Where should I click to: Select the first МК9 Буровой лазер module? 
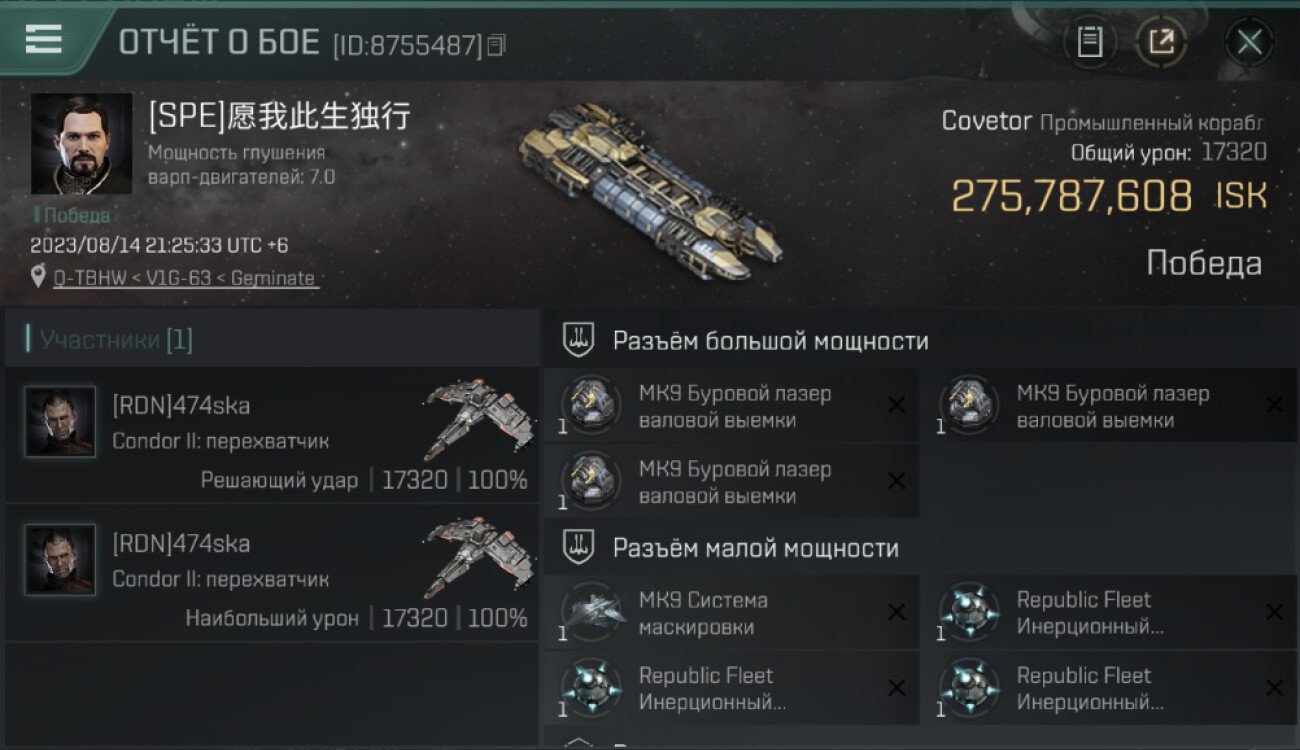click(731, 406)
